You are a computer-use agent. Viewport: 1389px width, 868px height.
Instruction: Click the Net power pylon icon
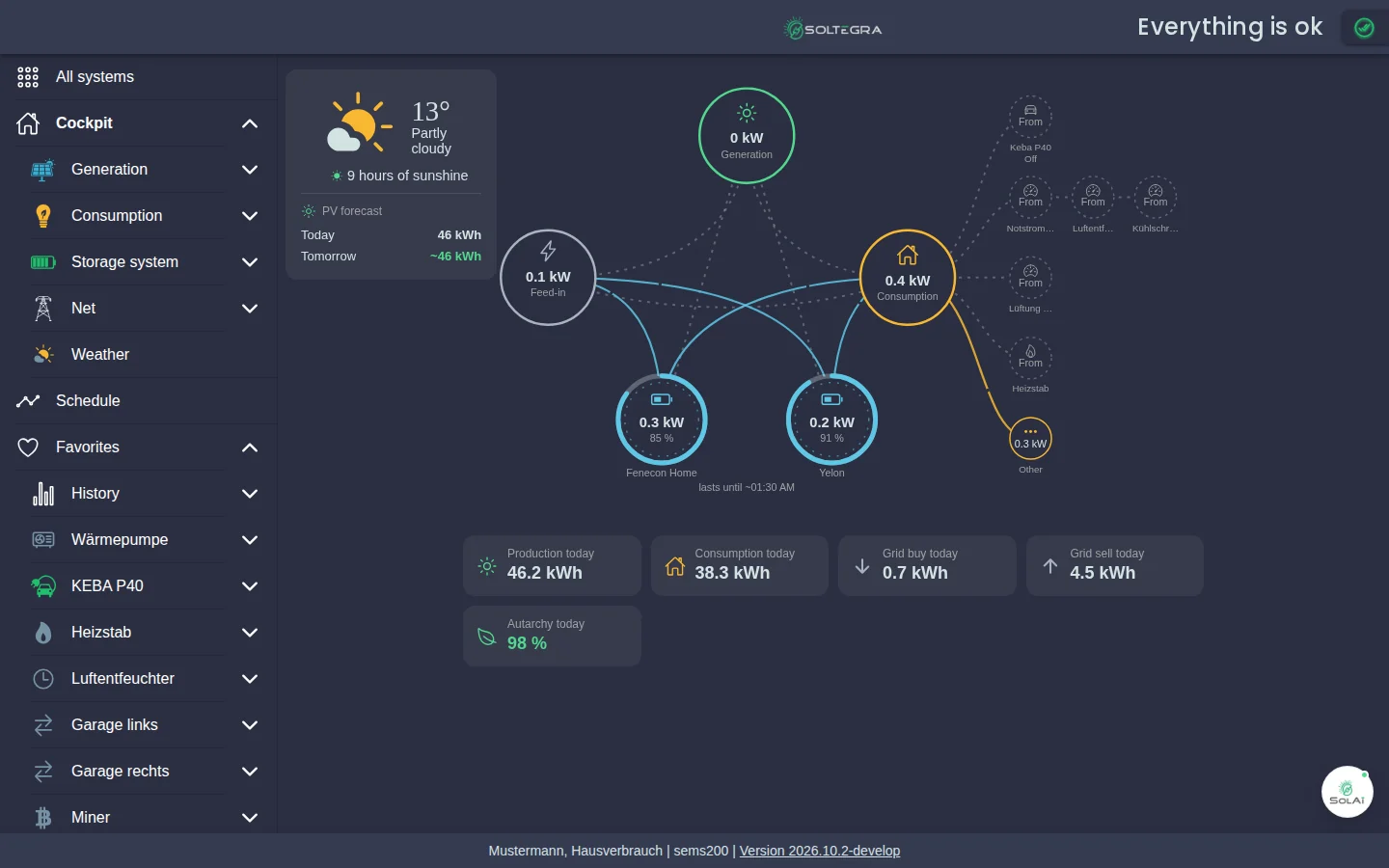43,309
